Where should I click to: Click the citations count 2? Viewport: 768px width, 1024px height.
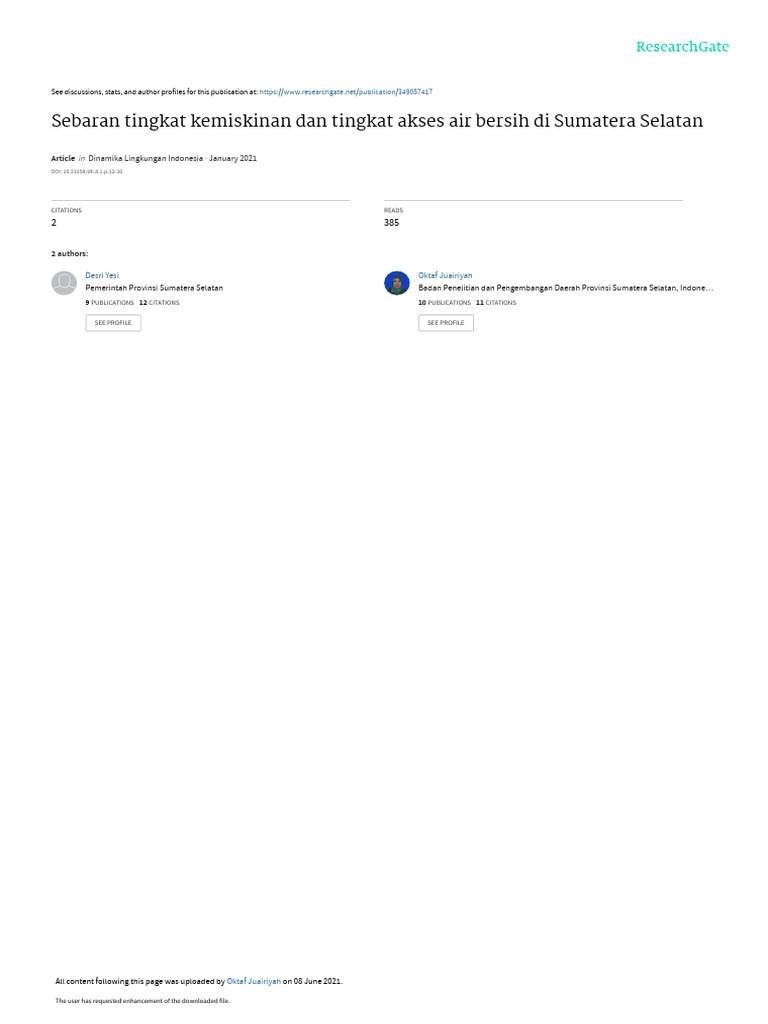(54, 223)
